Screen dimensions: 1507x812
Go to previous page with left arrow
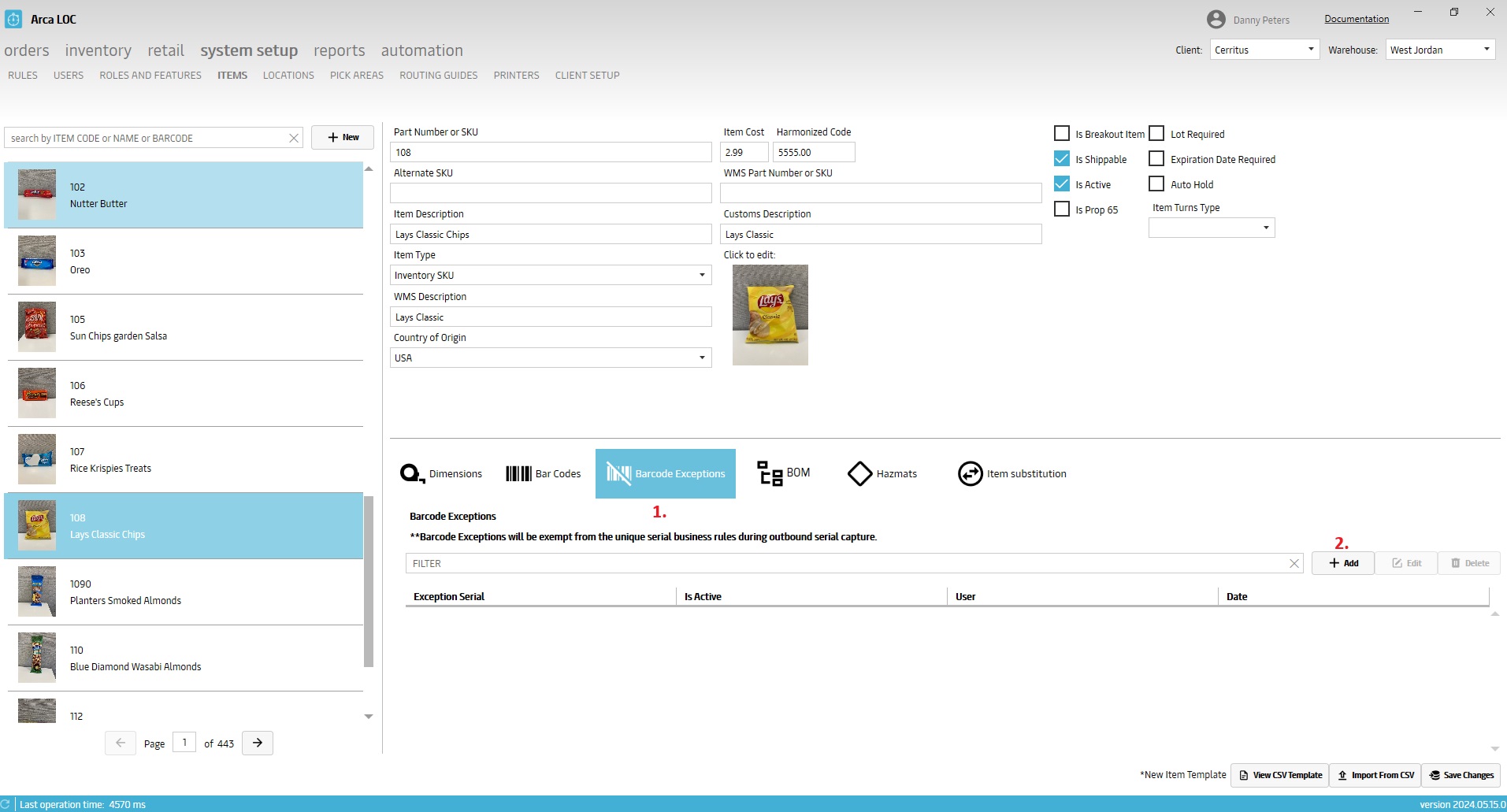[x=121, y=743]
